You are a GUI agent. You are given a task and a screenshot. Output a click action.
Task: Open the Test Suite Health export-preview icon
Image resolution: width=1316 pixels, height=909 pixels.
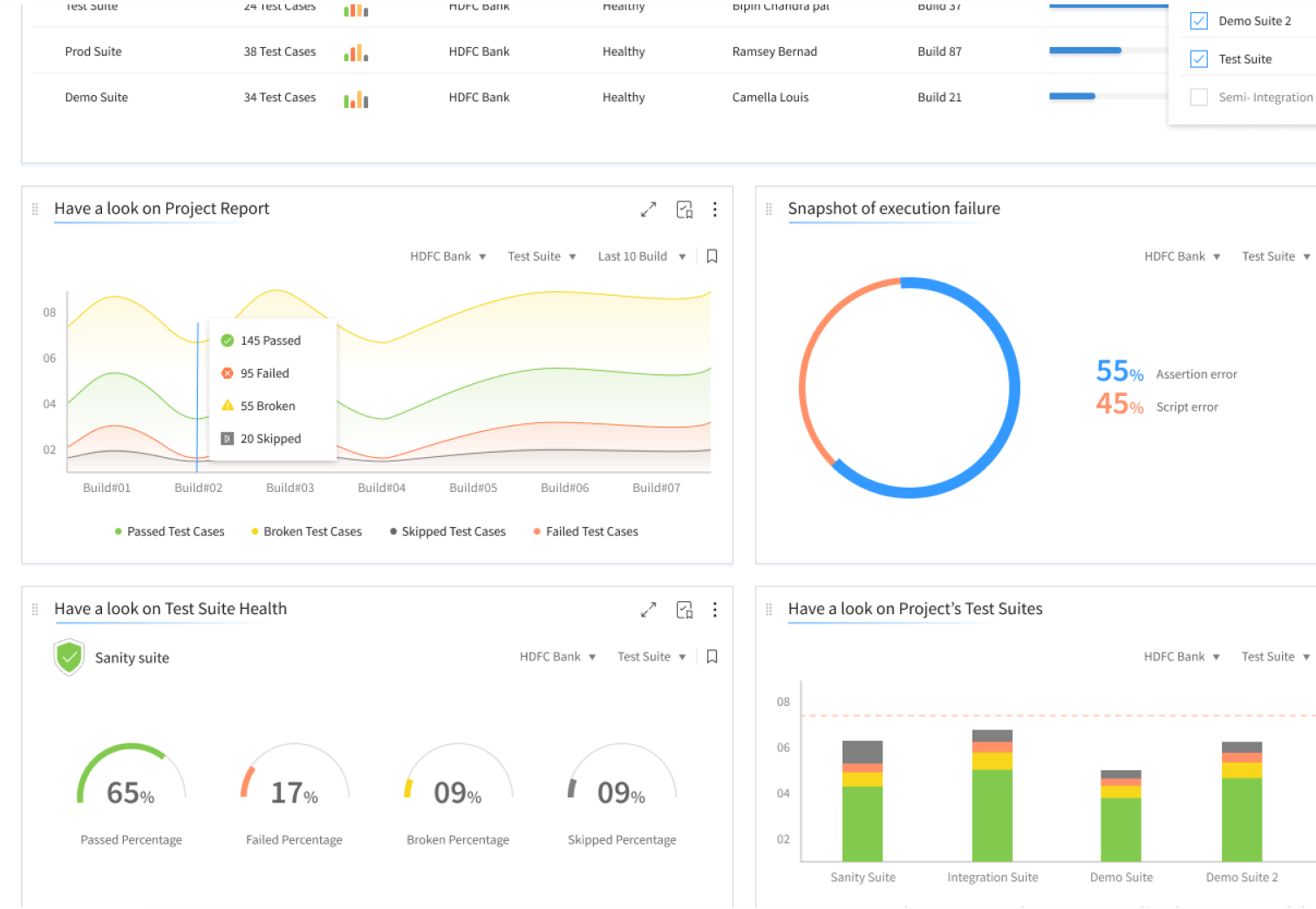click(x=685, y=610)
